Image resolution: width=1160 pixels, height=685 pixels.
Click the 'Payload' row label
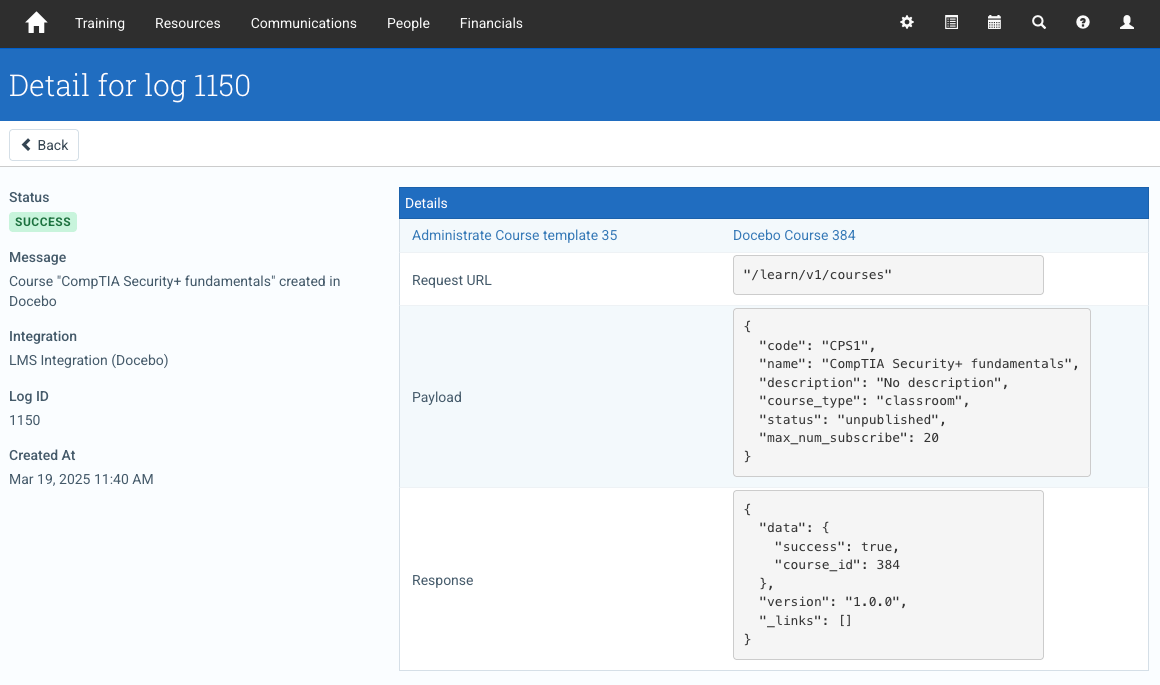(436, 397)
